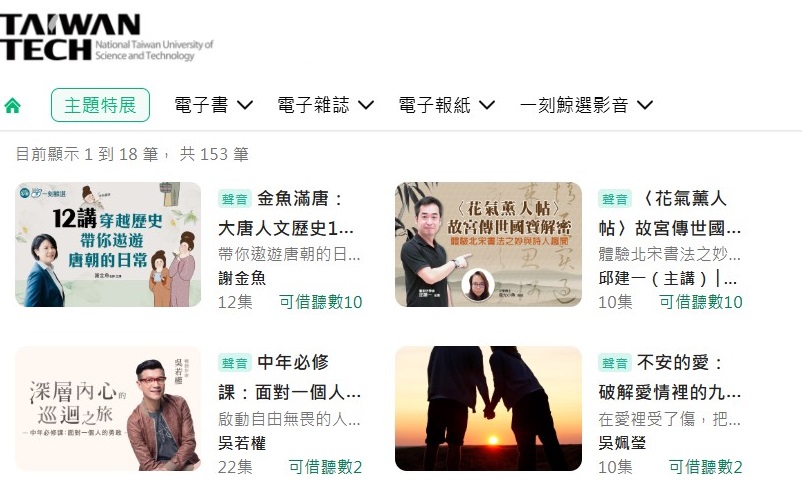Expand the 電子雜誌 dropdown menu

tap(325, 105)
